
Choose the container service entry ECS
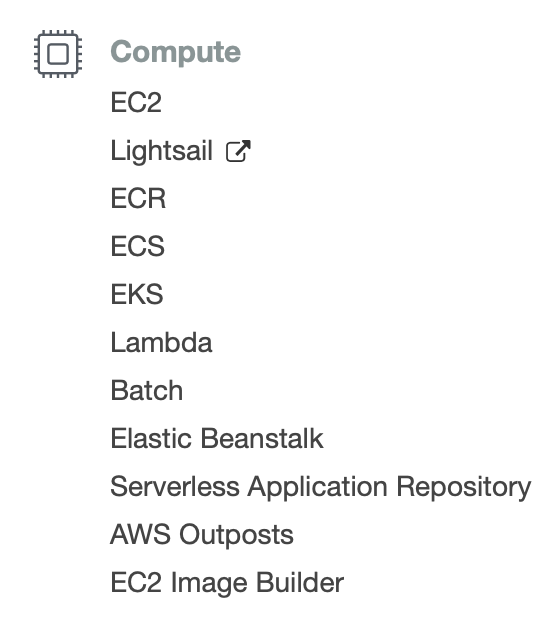(137, 246)
